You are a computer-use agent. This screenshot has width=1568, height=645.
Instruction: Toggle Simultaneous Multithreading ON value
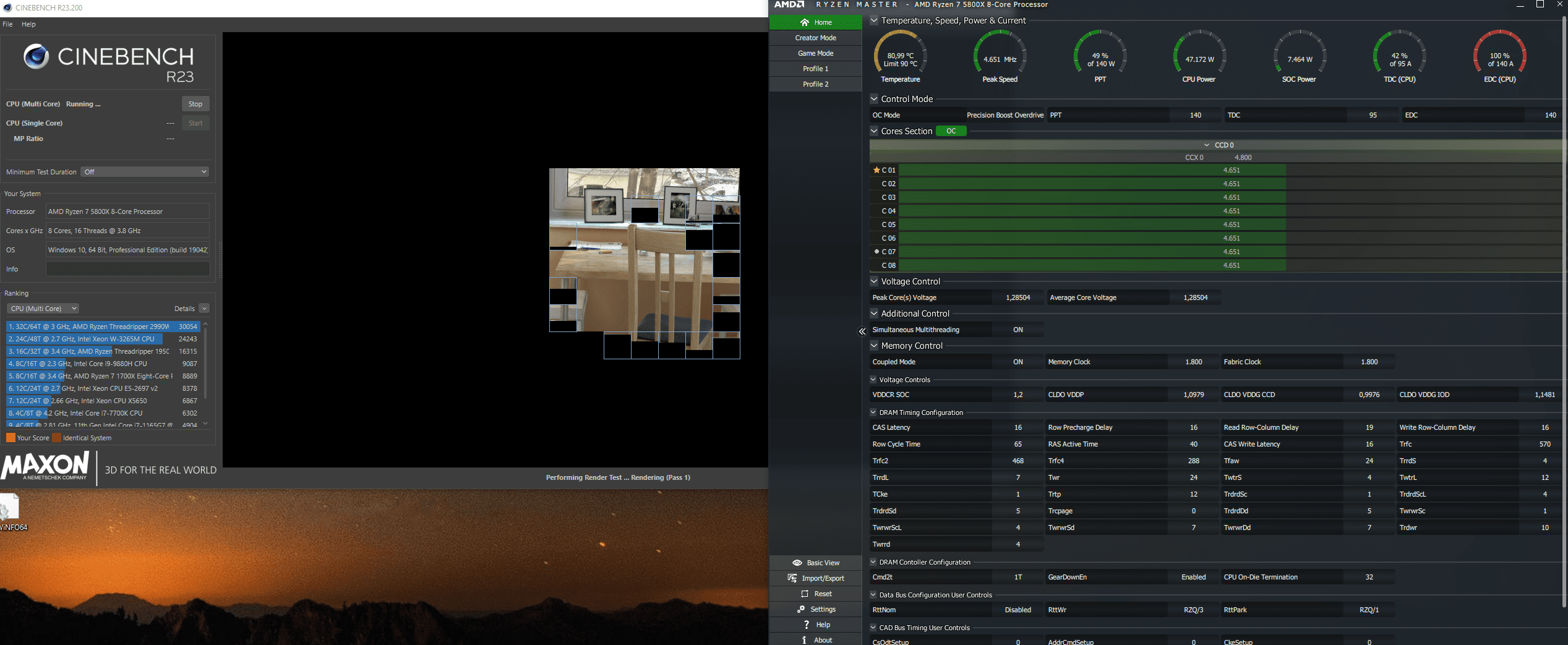point(1018,330)
